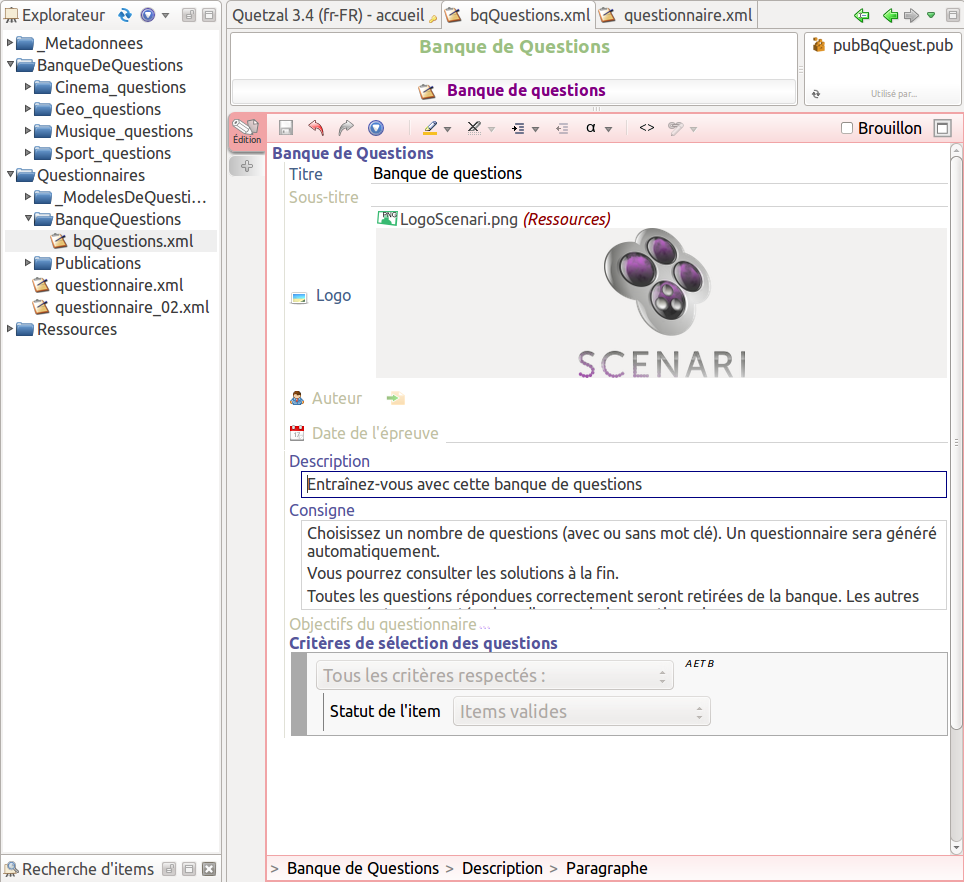Redo the last undone edit
This screenshot has height=882, width=964.
346,128
